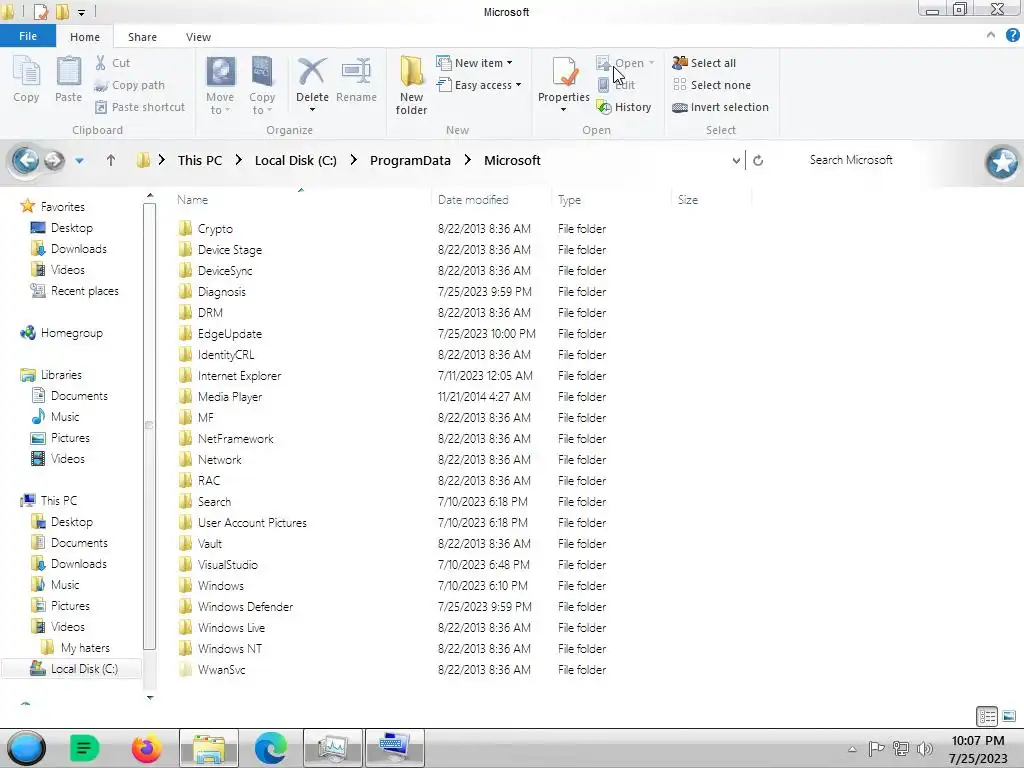
Task: Click the navigation pane scrollbar
Action: (150, 426)
